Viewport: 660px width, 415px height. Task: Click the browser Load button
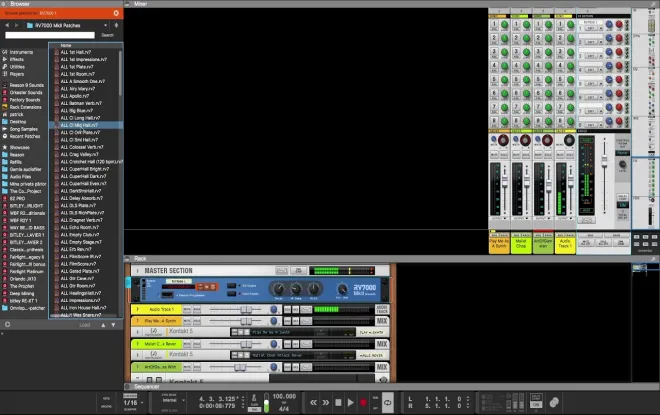[x=85, y=325]
